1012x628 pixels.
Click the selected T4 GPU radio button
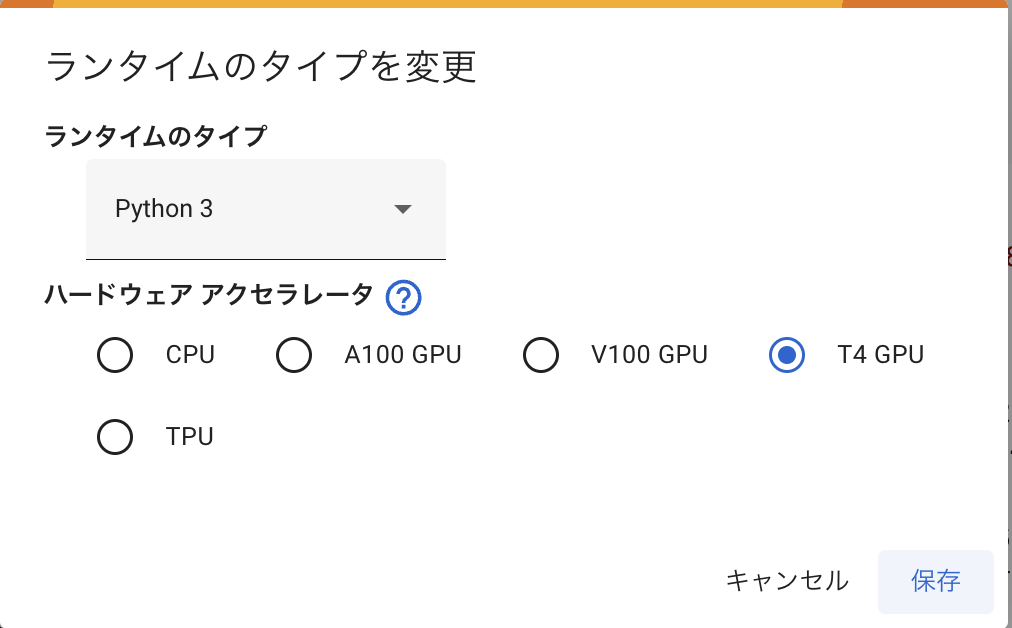[x=787, y=355]
